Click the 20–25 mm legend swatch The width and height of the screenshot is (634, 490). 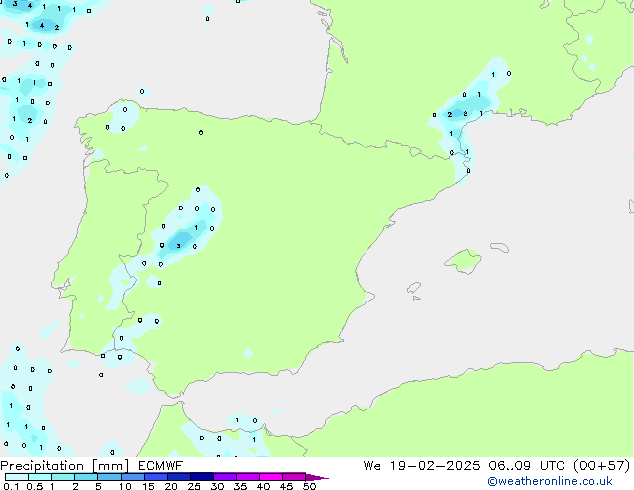[178, 477]
